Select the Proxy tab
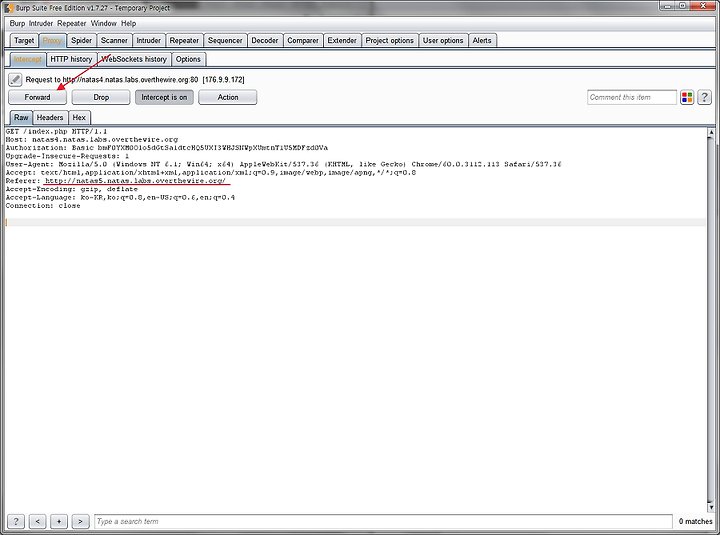The image size is (720, 535). 52,40
